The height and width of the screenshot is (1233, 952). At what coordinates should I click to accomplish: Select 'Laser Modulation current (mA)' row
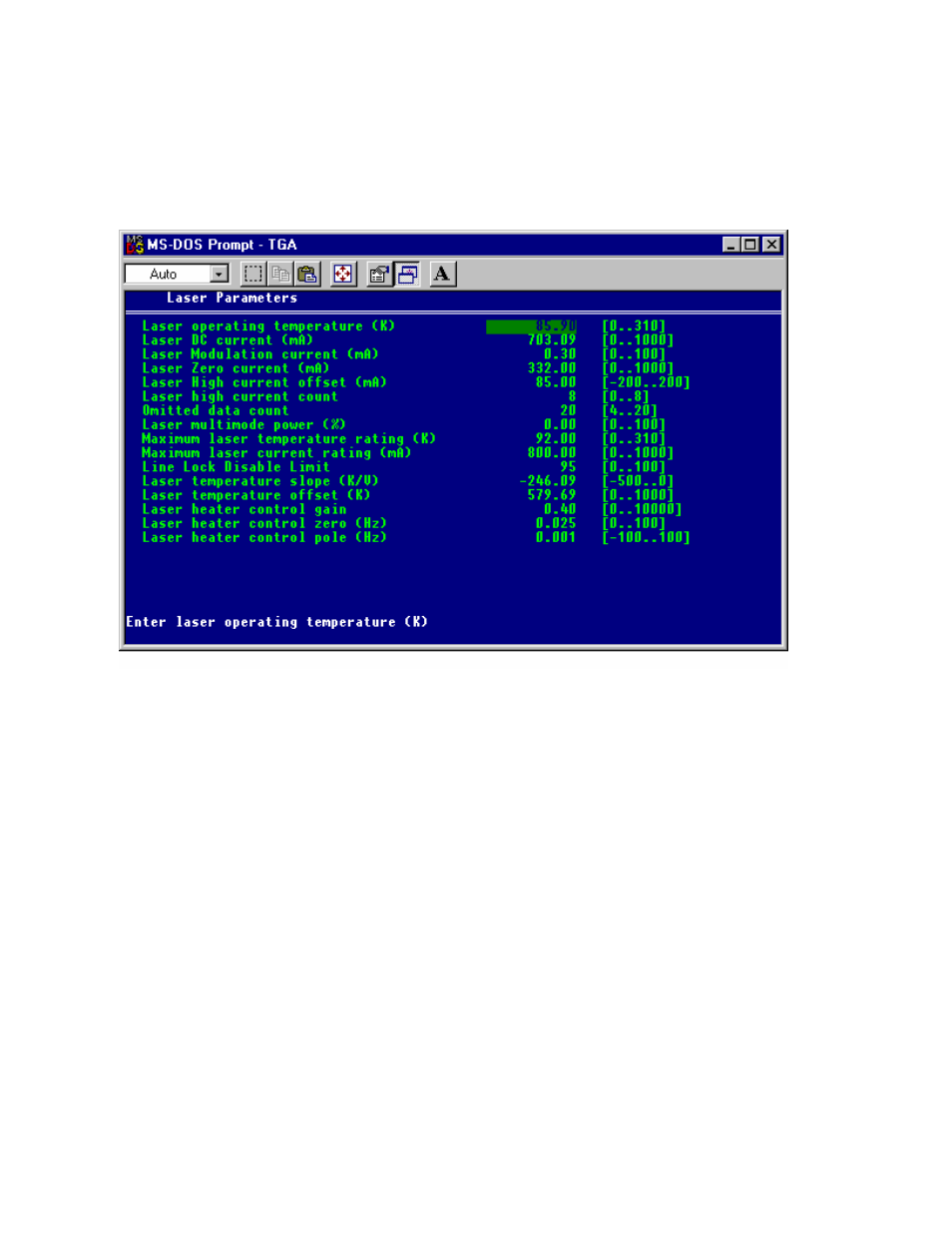tap(403, 354)
